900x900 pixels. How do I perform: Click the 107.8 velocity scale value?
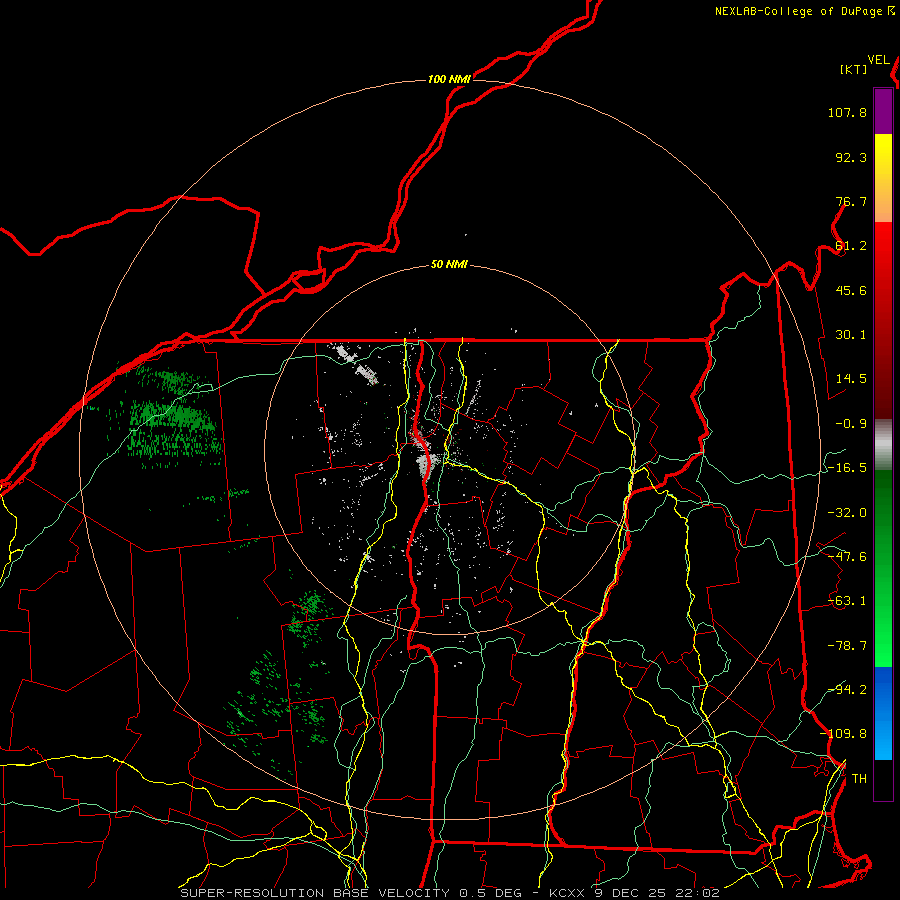point(847,112)
